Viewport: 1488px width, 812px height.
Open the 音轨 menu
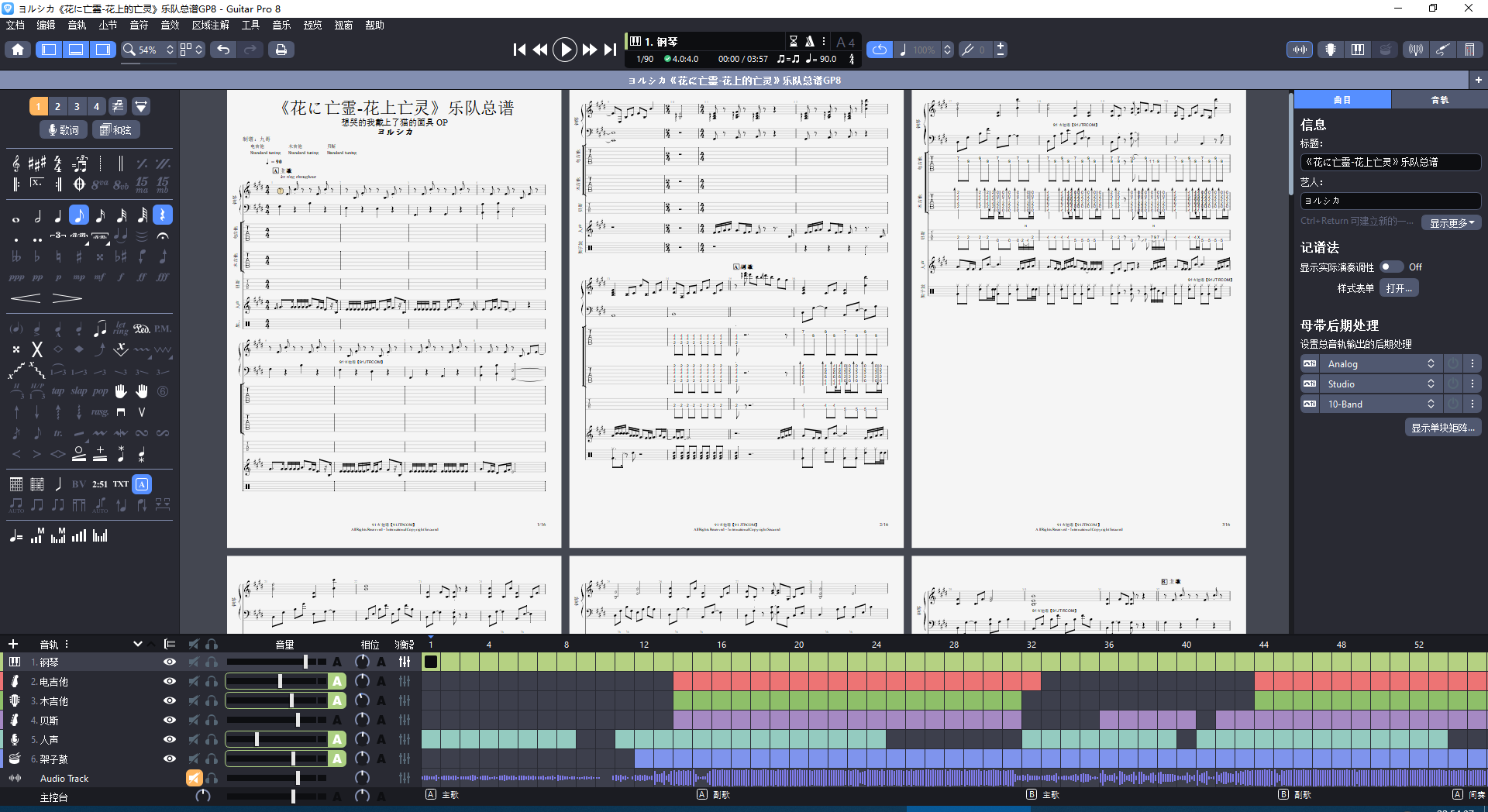[x=77, y=25]
